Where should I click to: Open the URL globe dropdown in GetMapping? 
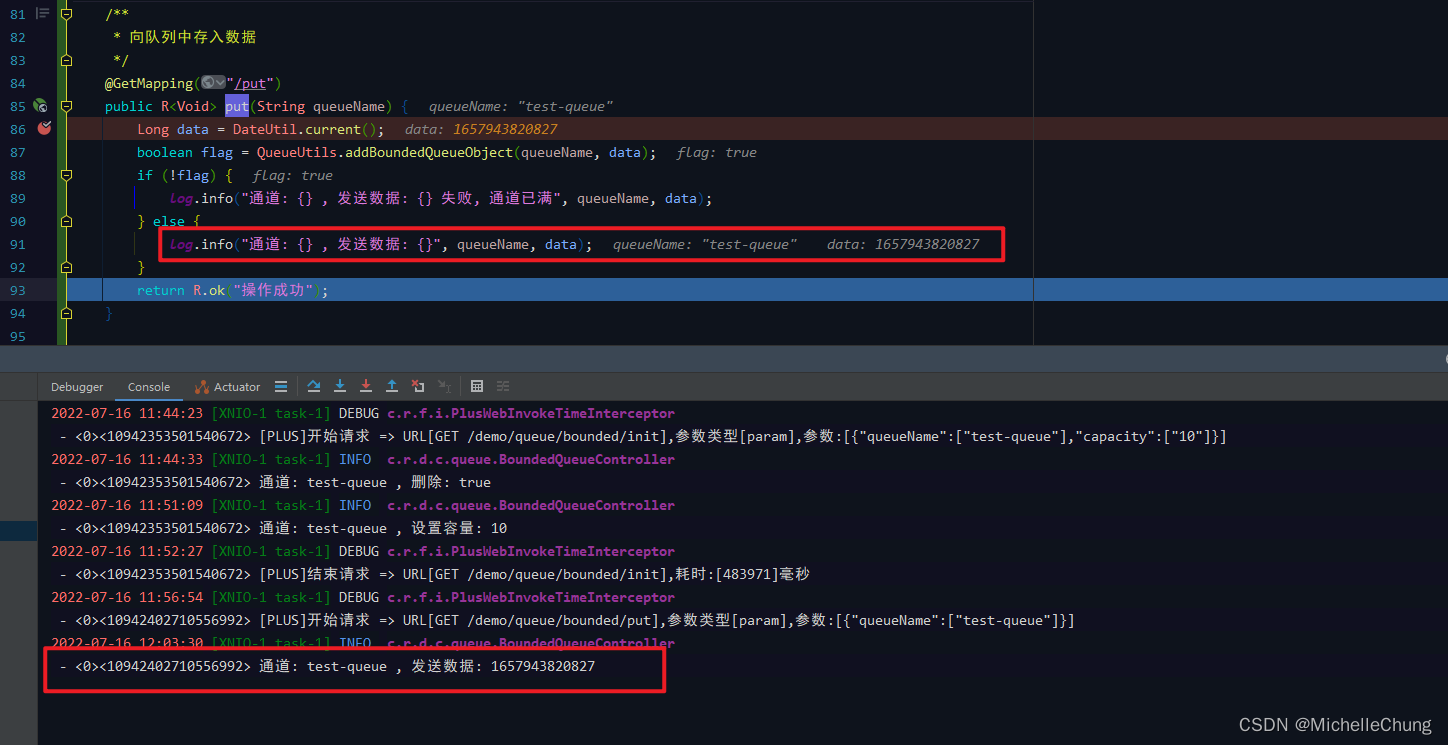click(x=213, y=83)
